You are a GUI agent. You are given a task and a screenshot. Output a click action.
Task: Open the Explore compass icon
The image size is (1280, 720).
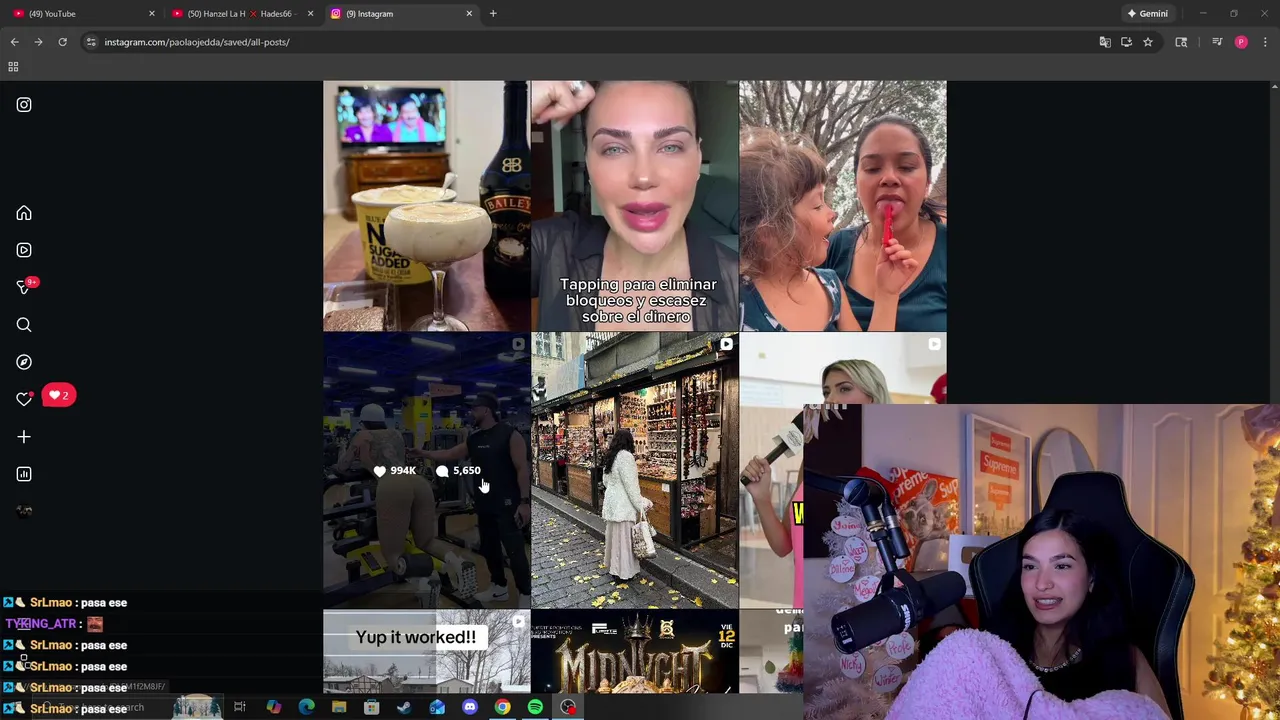[x=24, y=362]
